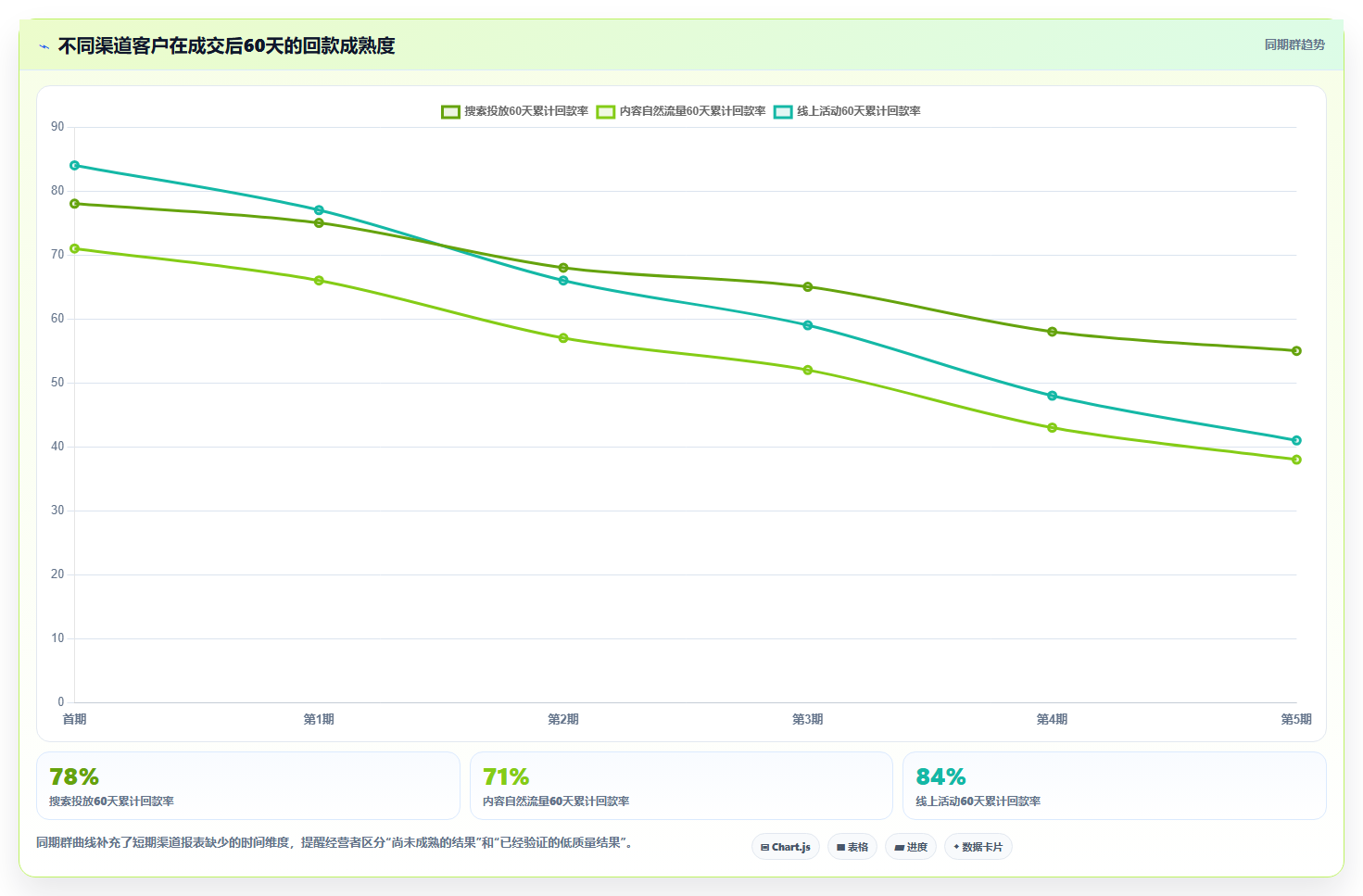This screenshot has width=1363, height=896.
Task: Click the 线上活动 data point at 第1期 (77)
Action: [319, 210]
